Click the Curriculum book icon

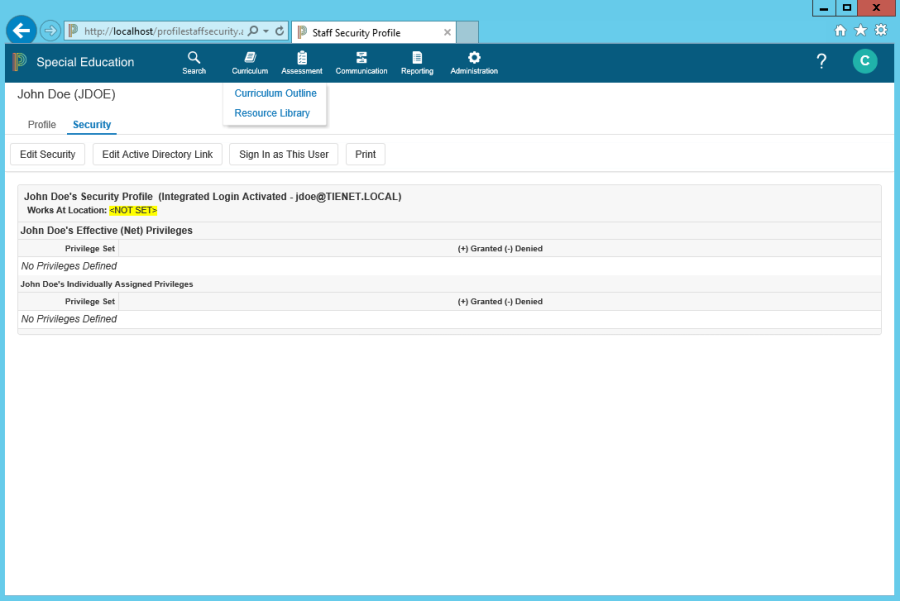tap(250, 58)
